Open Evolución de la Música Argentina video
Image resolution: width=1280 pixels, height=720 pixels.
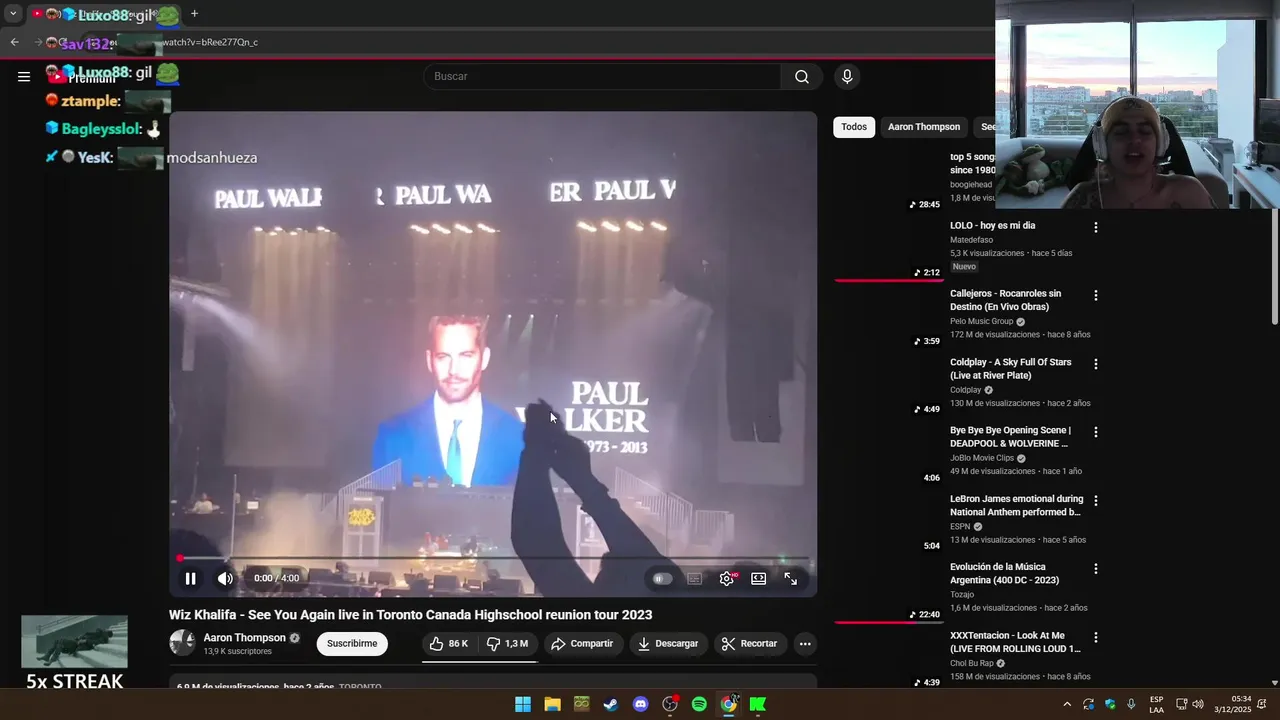coord(1004,573)
